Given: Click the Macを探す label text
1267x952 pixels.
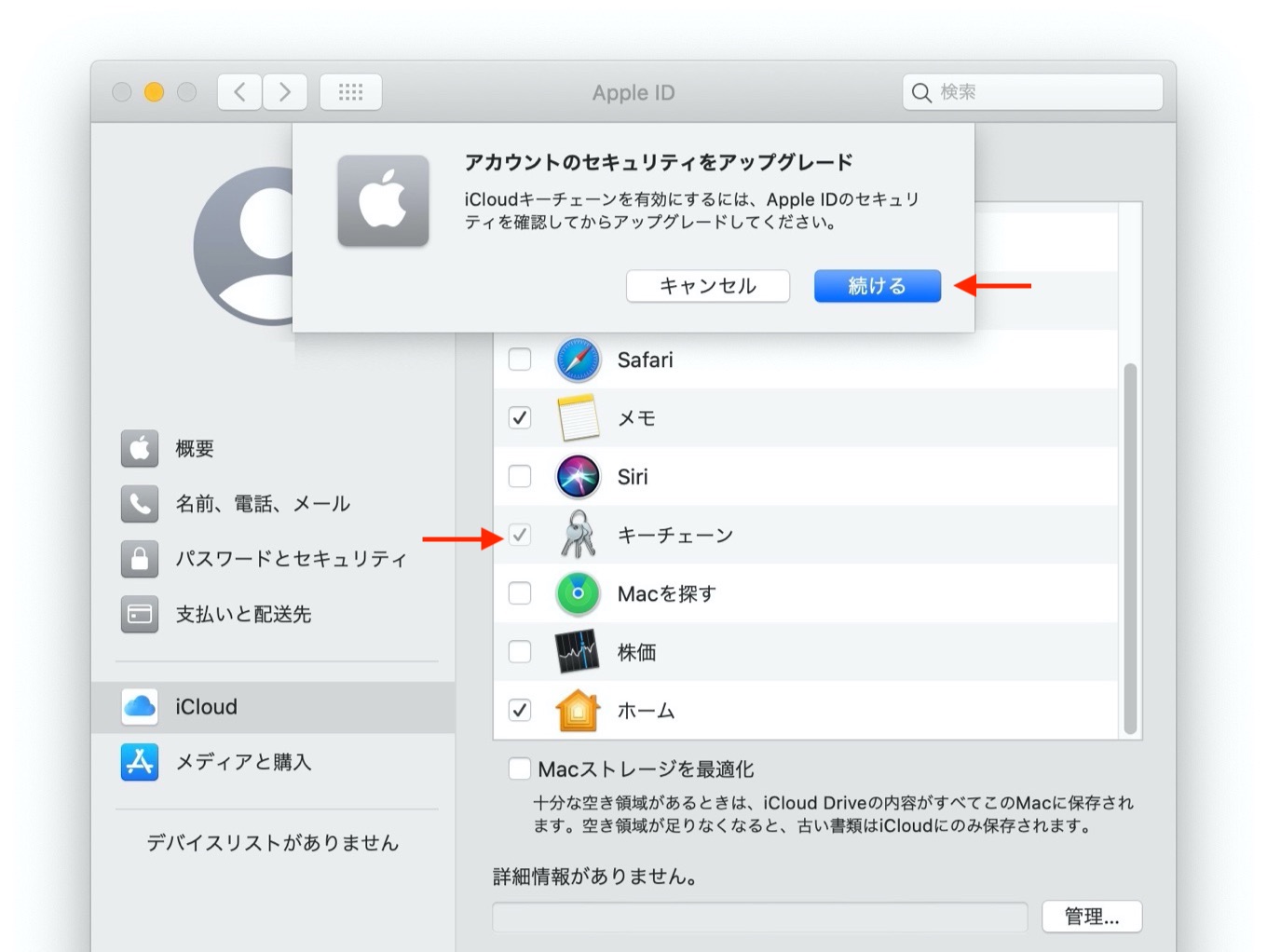Looking at the screenshot, I should (x=667, y=593).
